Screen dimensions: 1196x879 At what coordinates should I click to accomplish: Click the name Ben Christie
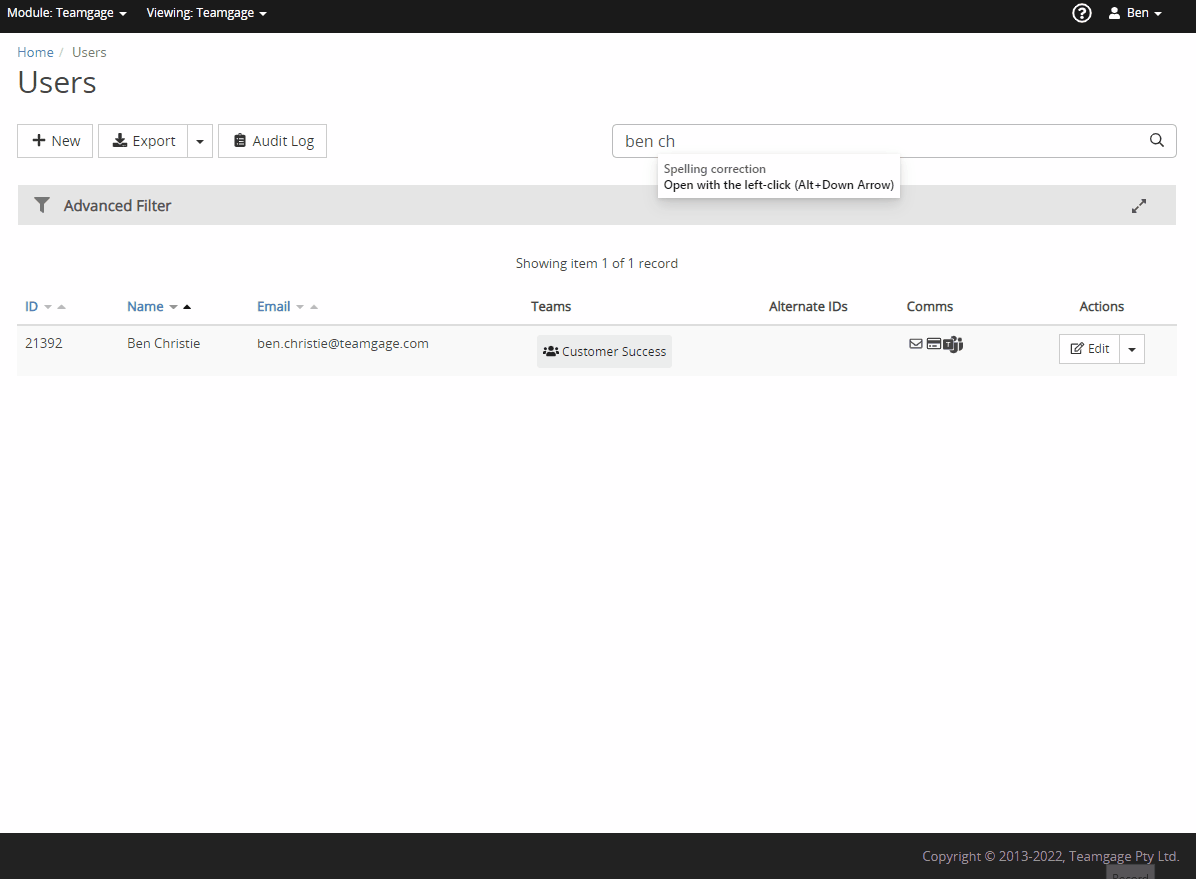coord(163,343)
